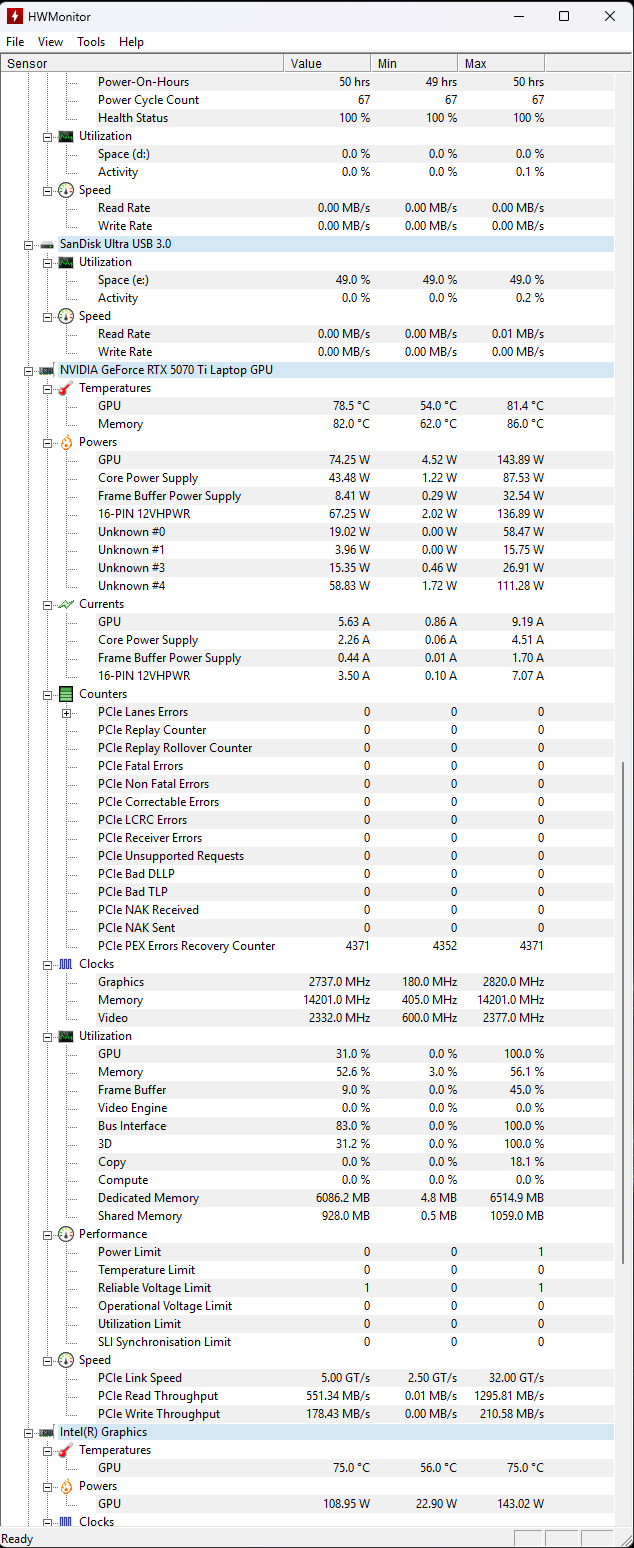Collapse the Intel(R) Graphics node

click(28, 1432)
